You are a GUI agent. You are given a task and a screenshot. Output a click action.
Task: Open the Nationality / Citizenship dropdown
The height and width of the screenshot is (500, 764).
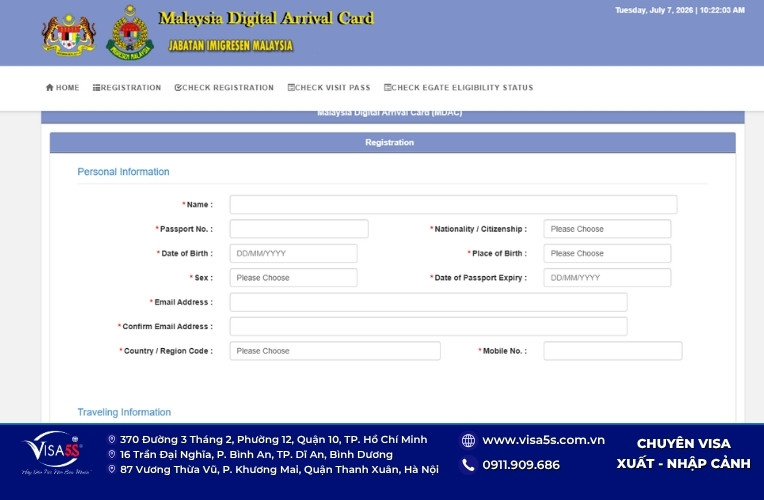pos(607,229)
